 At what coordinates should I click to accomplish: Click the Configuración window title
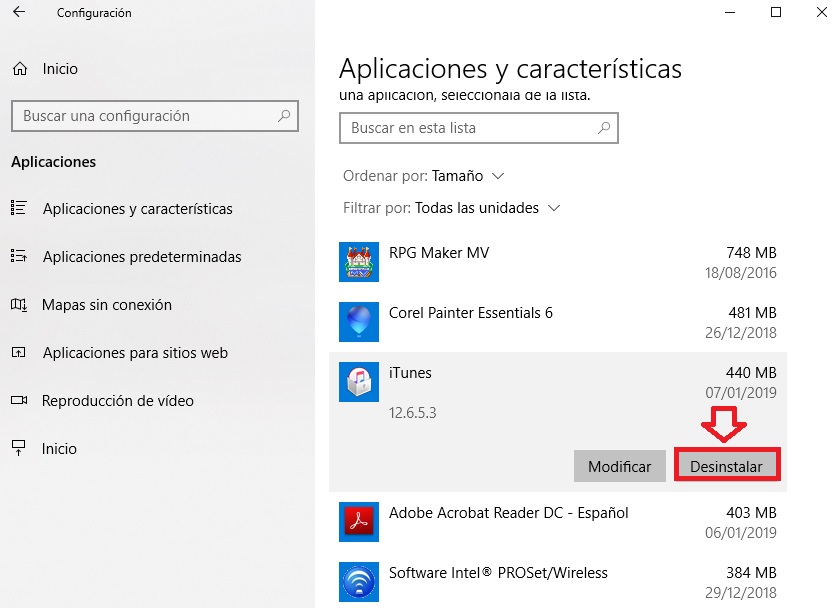tap(94, 12)
